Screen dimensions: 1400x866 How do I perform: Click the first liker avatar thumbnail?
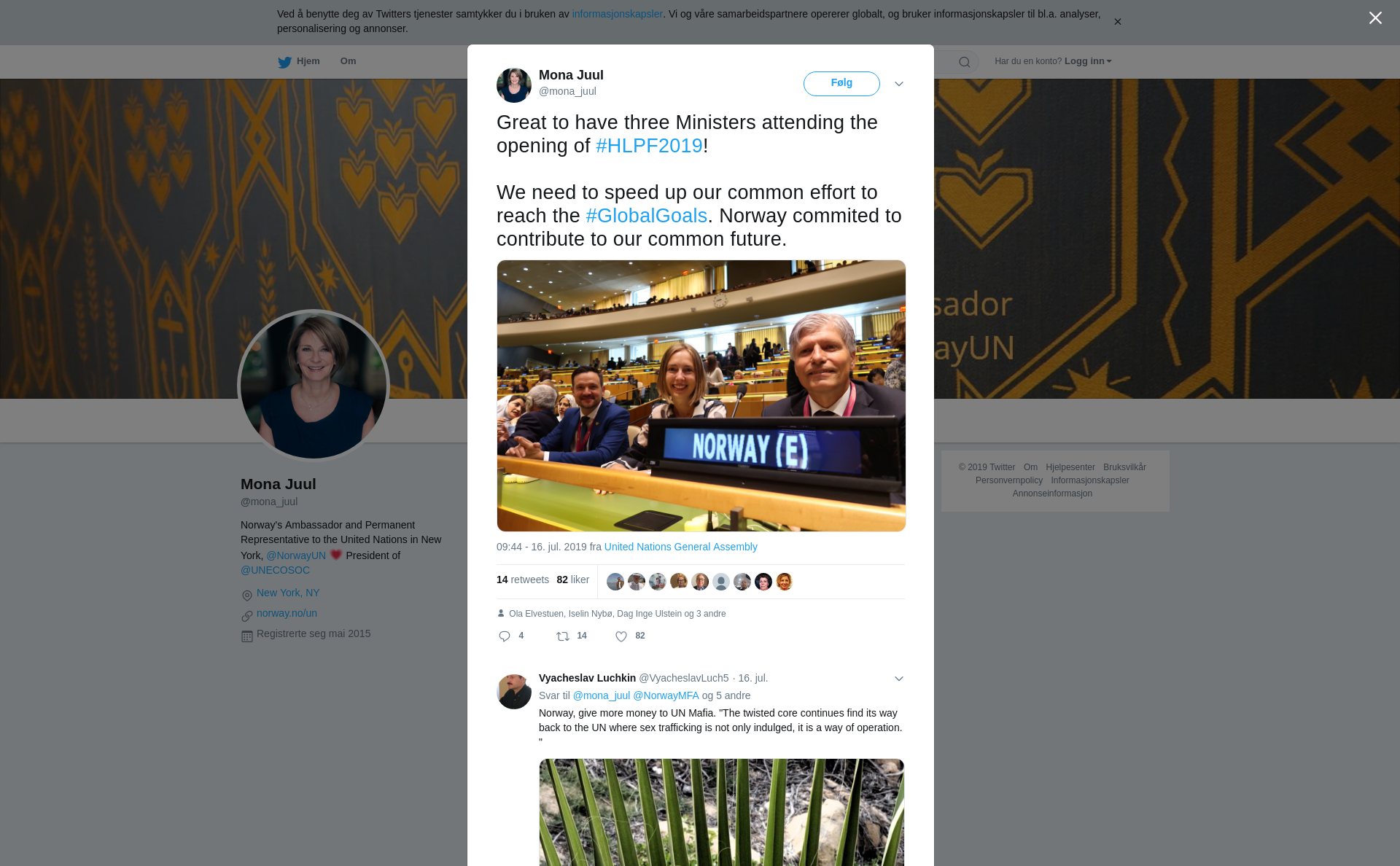point(615,582)
